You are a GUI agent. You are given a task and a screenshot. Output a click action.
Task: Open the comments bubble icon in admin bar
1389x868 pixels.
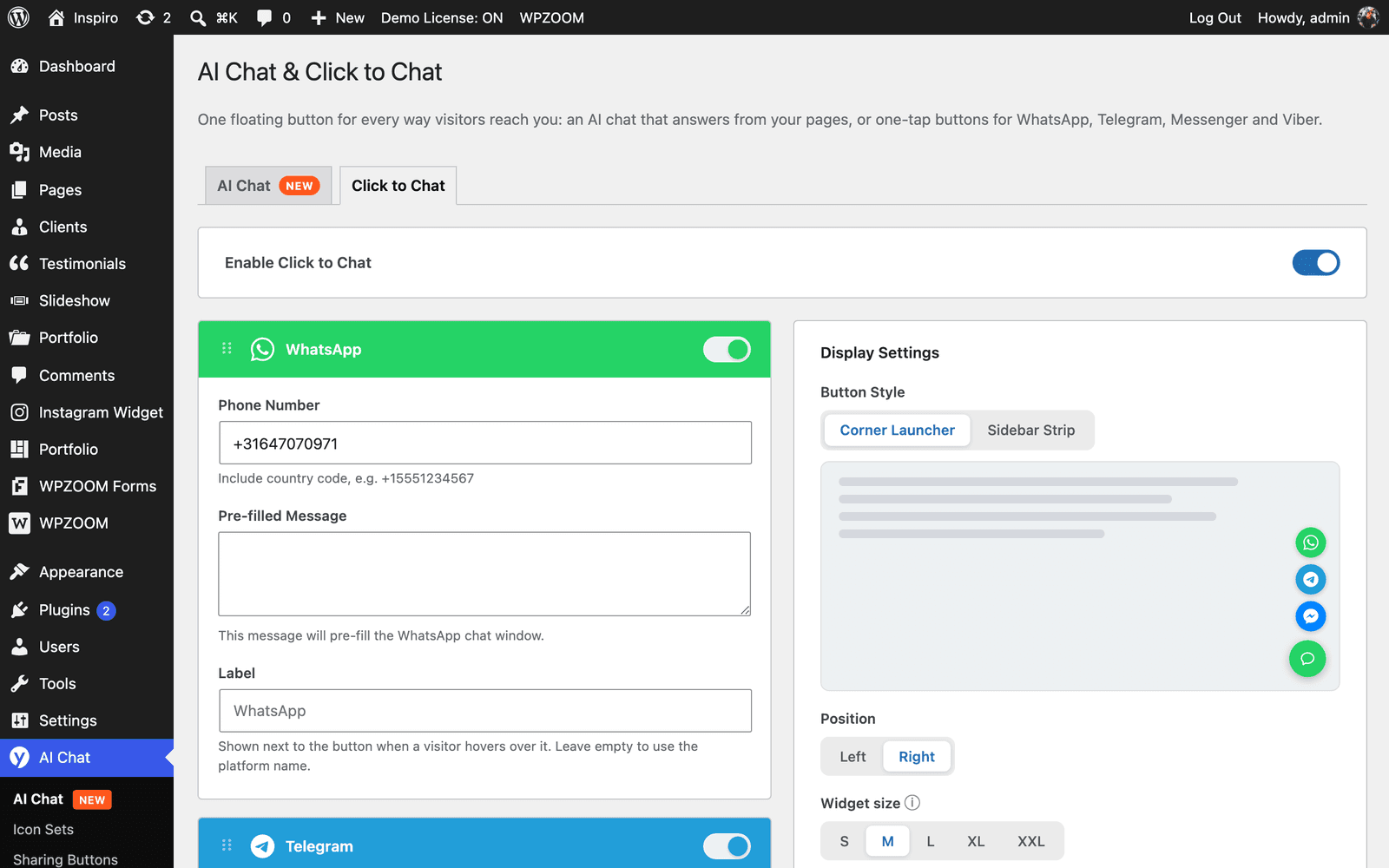click(x=264, y=17)
